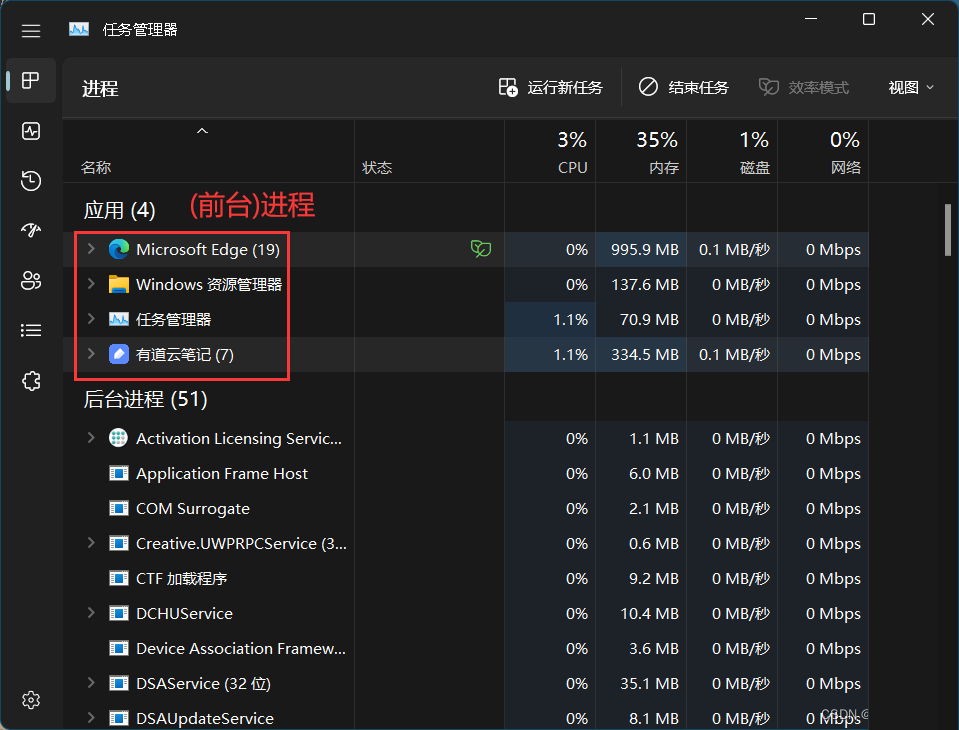Viewport: 959px width, 730px height.
Task: Click the Microsoft Edge process icon
Action: click(x=119, y=249)
